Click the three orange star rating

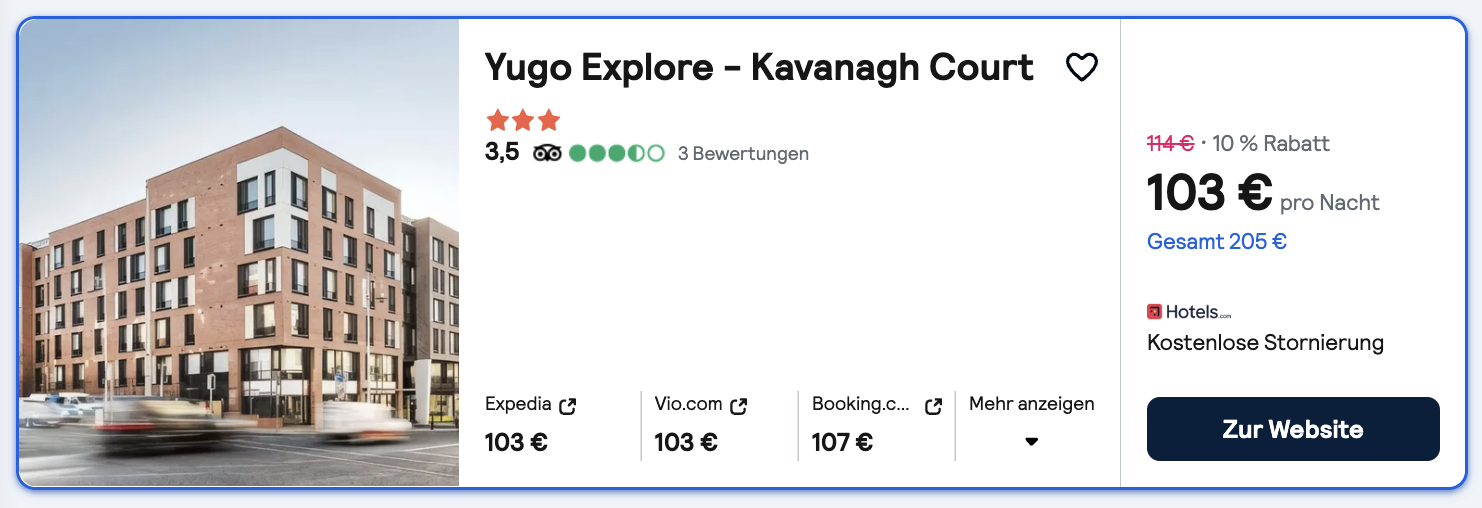tap(523, 121)
